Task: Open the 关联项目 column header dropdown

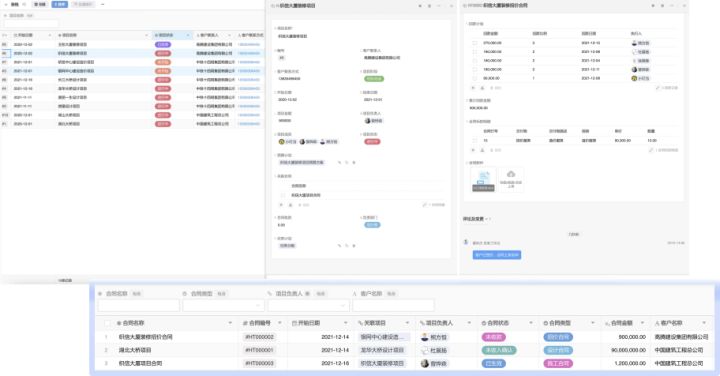Action: 407,323
